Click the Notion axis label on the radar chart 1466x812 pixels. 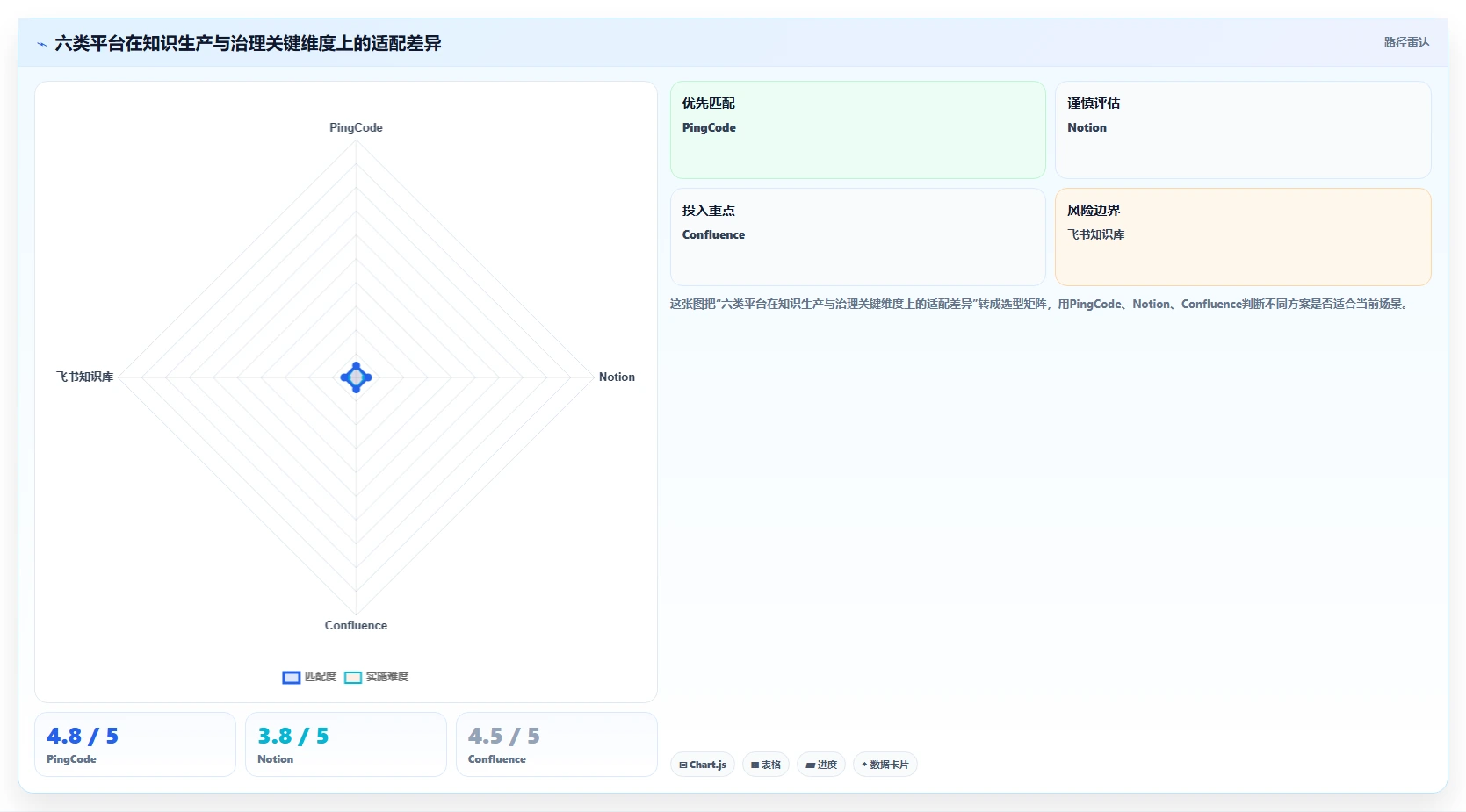[x=617, y=377]
